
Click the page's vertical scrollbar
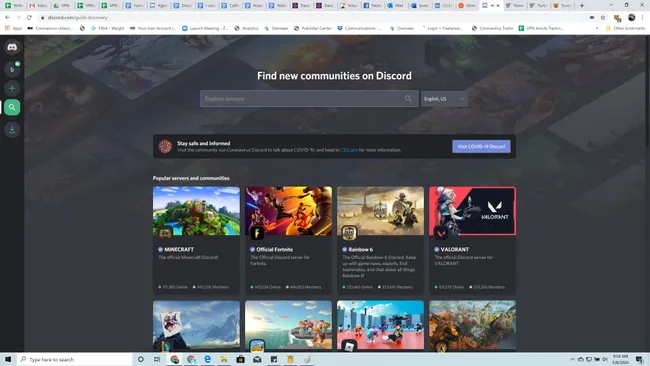pyautogui.click(x=648, y=91)
